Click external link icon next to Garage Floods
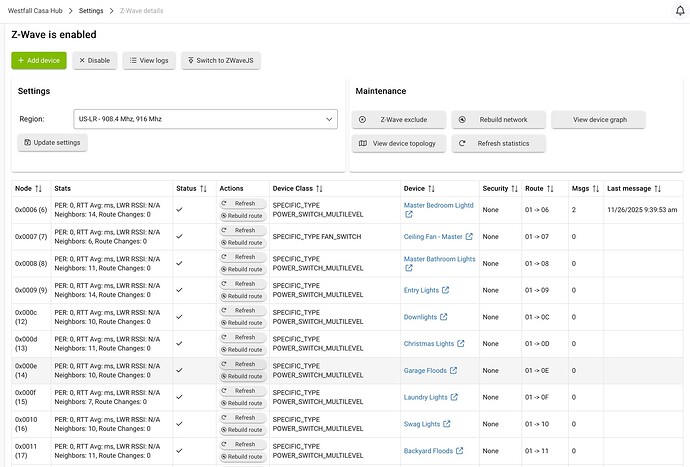 pyautogui.click(x=453, y=371)
